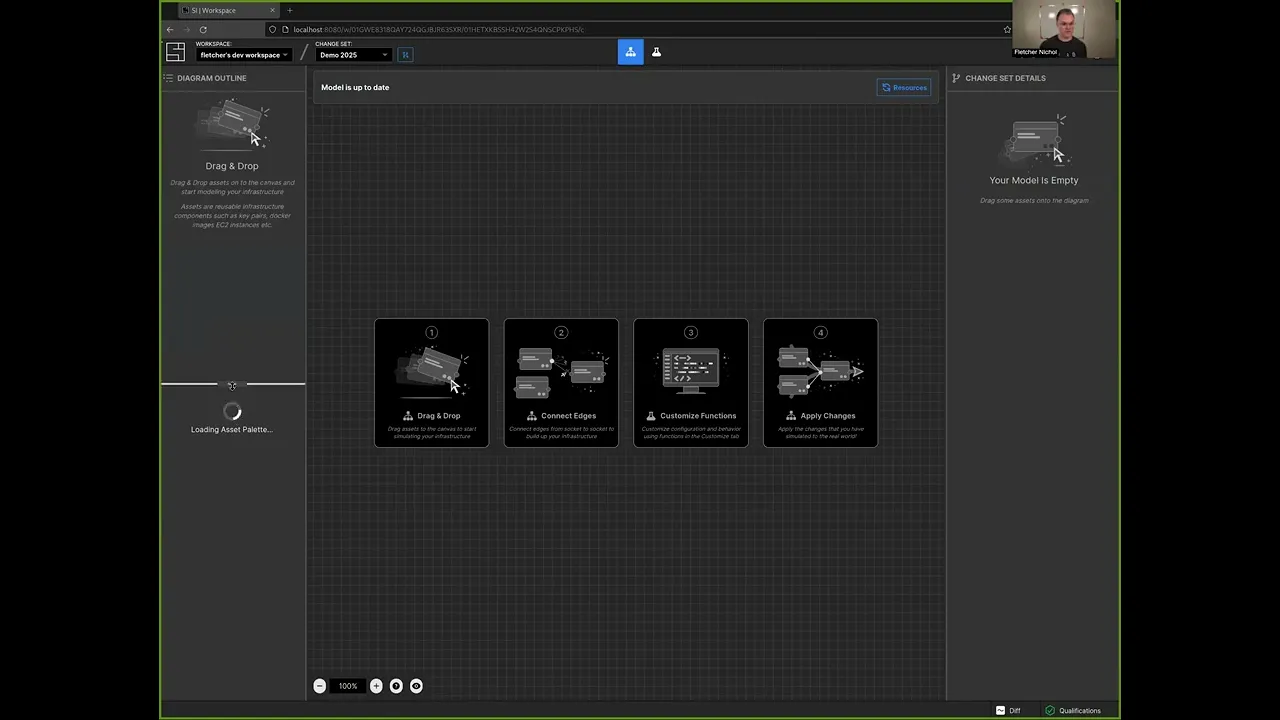The image size is (1280, 720).
Task: Open the Workspace dropdown "fletcher's dev workspace"
Action: pos(244,55)
